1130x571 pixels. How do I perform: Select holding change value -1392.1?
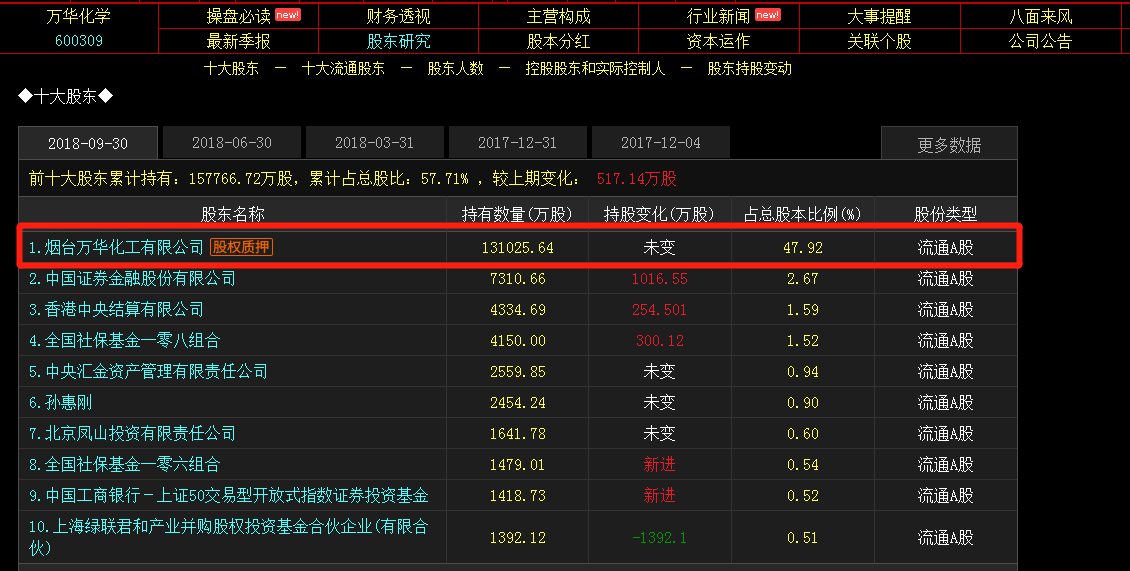click(x=659, y=538)
